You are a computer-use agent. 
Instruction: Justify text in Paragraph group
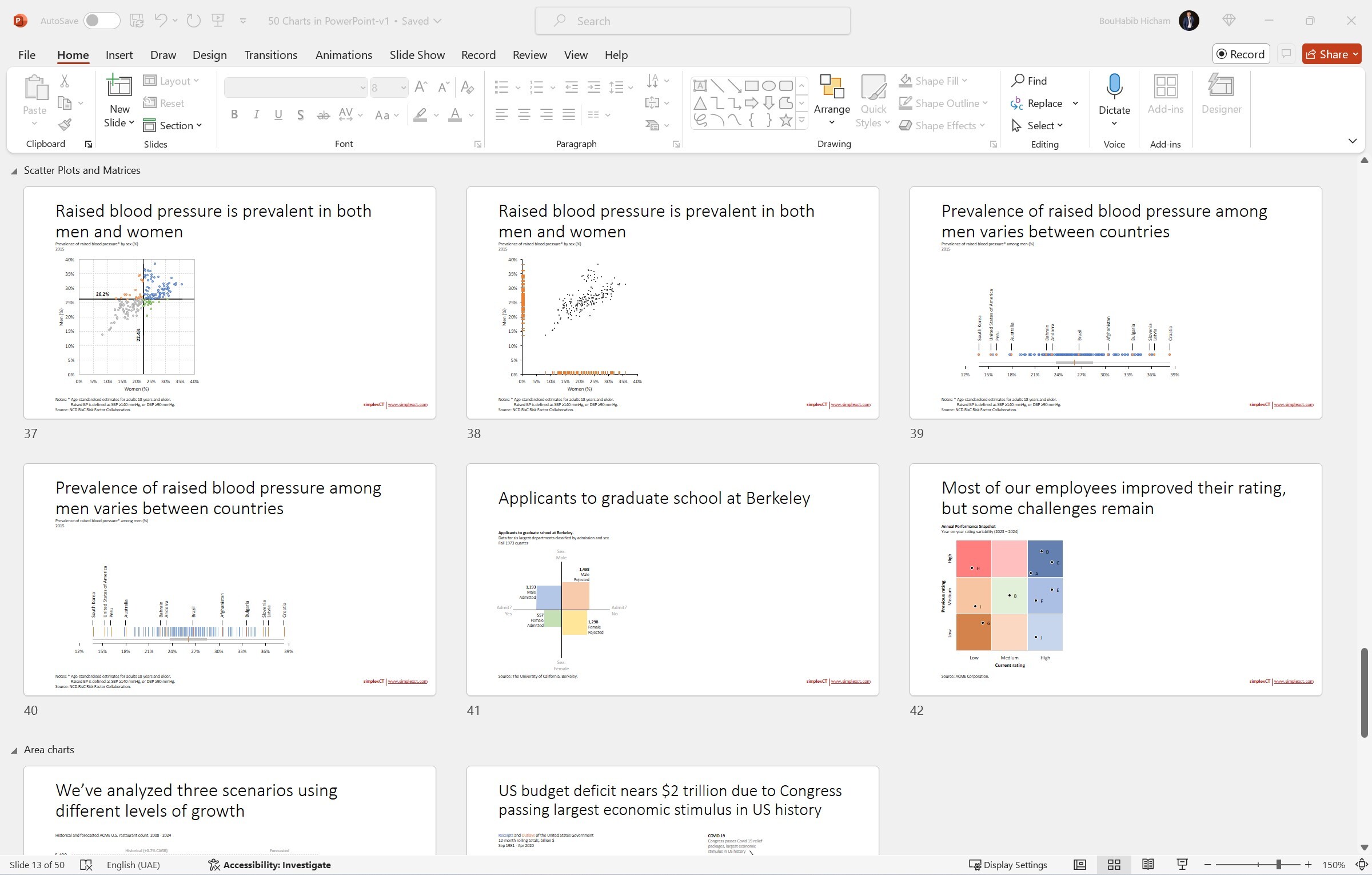pos(568,115)
